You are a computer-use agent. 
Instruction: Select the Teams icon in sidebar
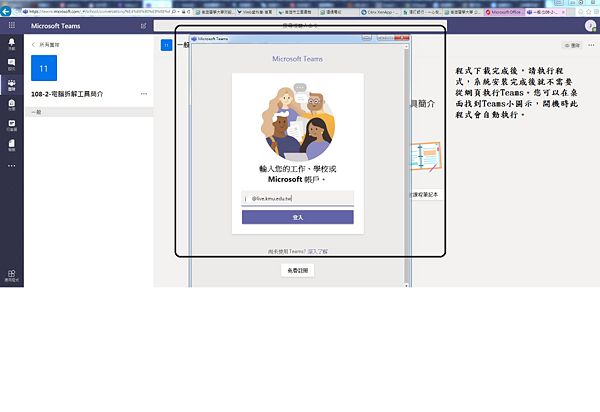(11, 86)
